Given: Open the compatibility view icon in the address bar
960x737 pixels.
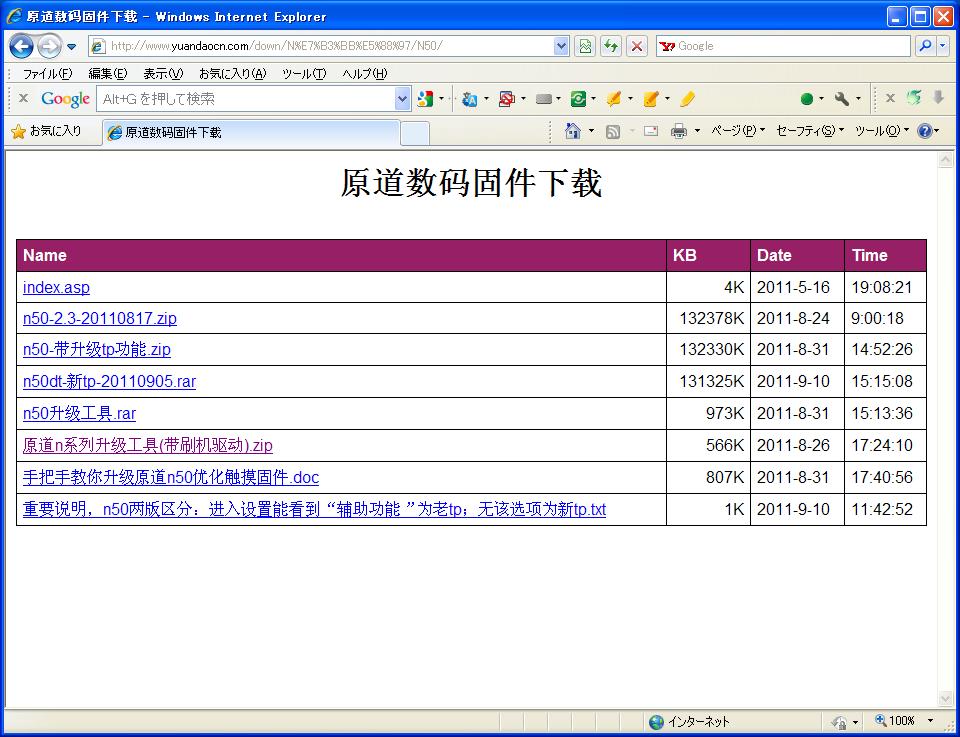Looking at the screenshot, I should [585, 46].
